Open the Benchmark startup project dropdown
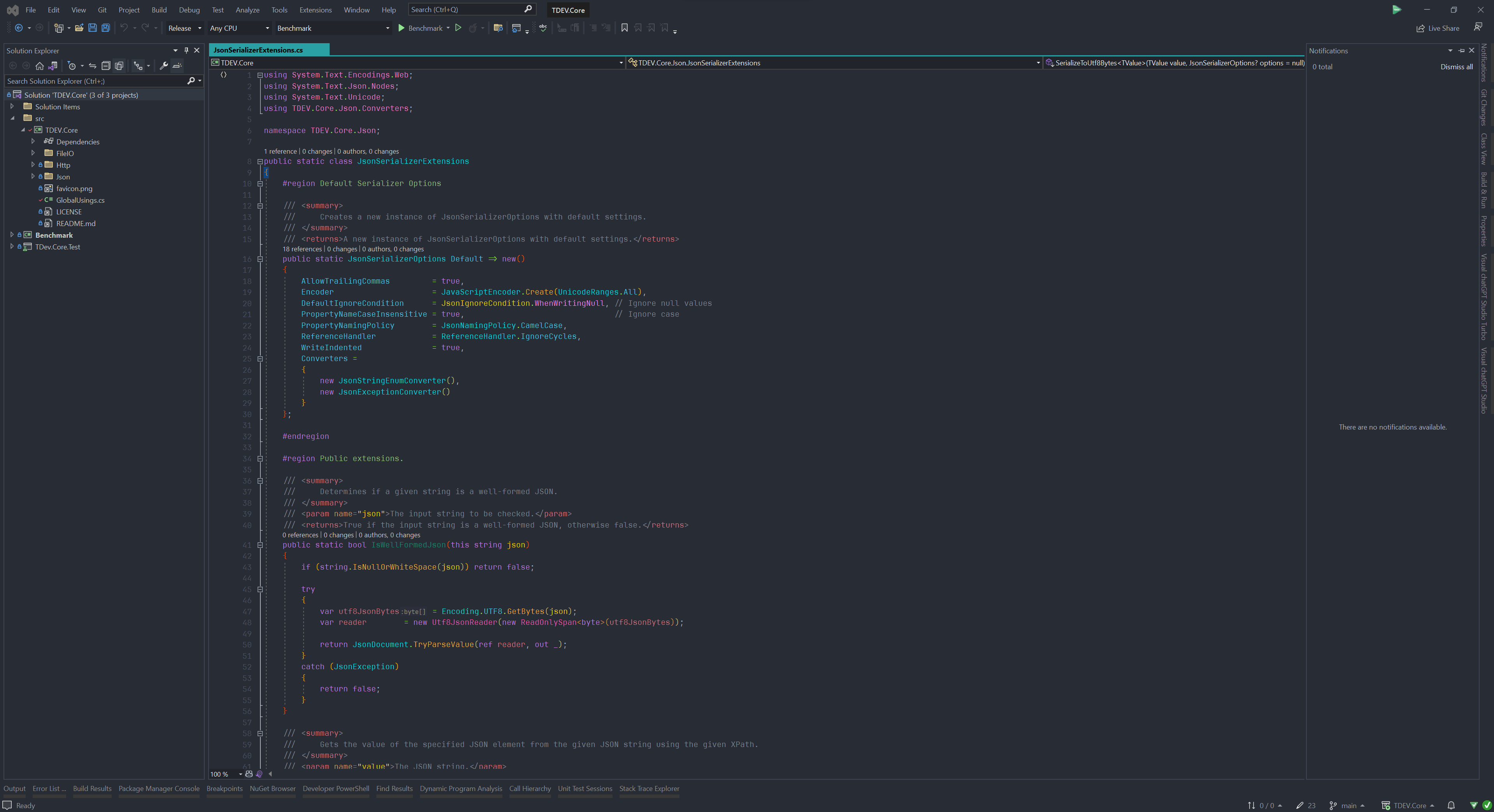The height and width of the screenshot is (812, 1494). click(x=333, y=28)
